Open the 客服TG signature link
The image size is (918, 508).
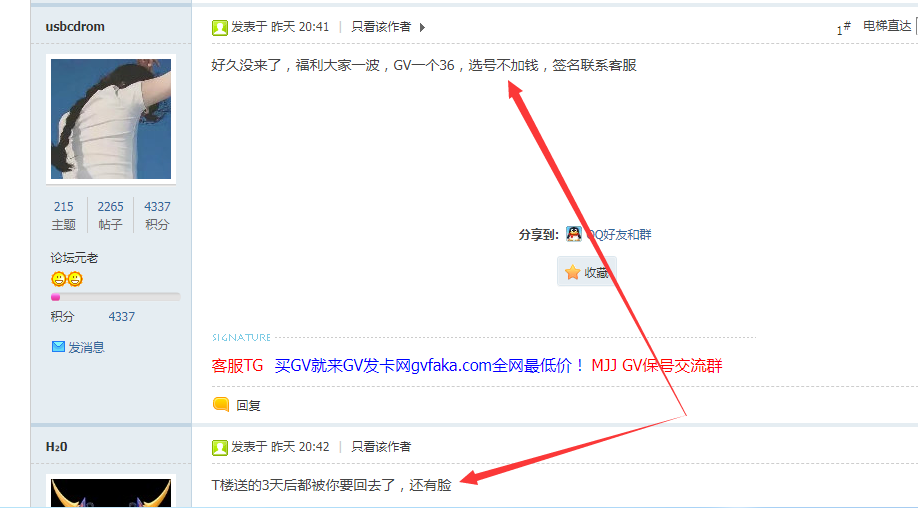tap(237, 366)
